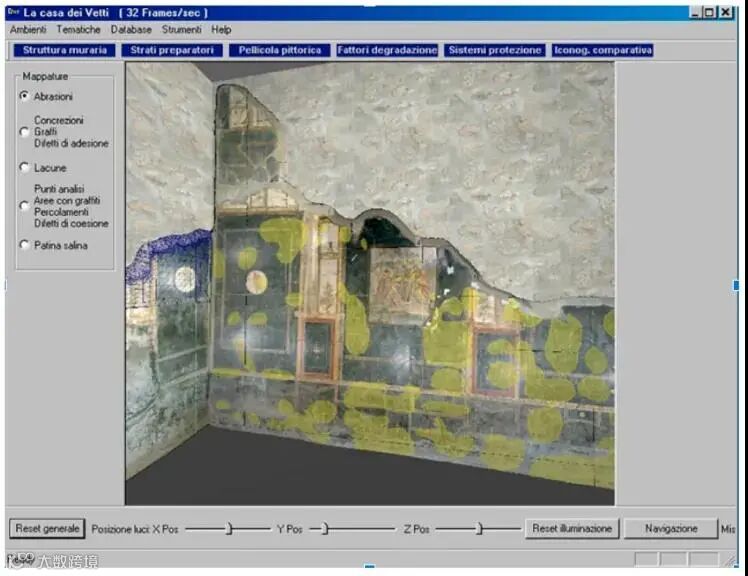Select the Patina salina radio button

[24, 245]
